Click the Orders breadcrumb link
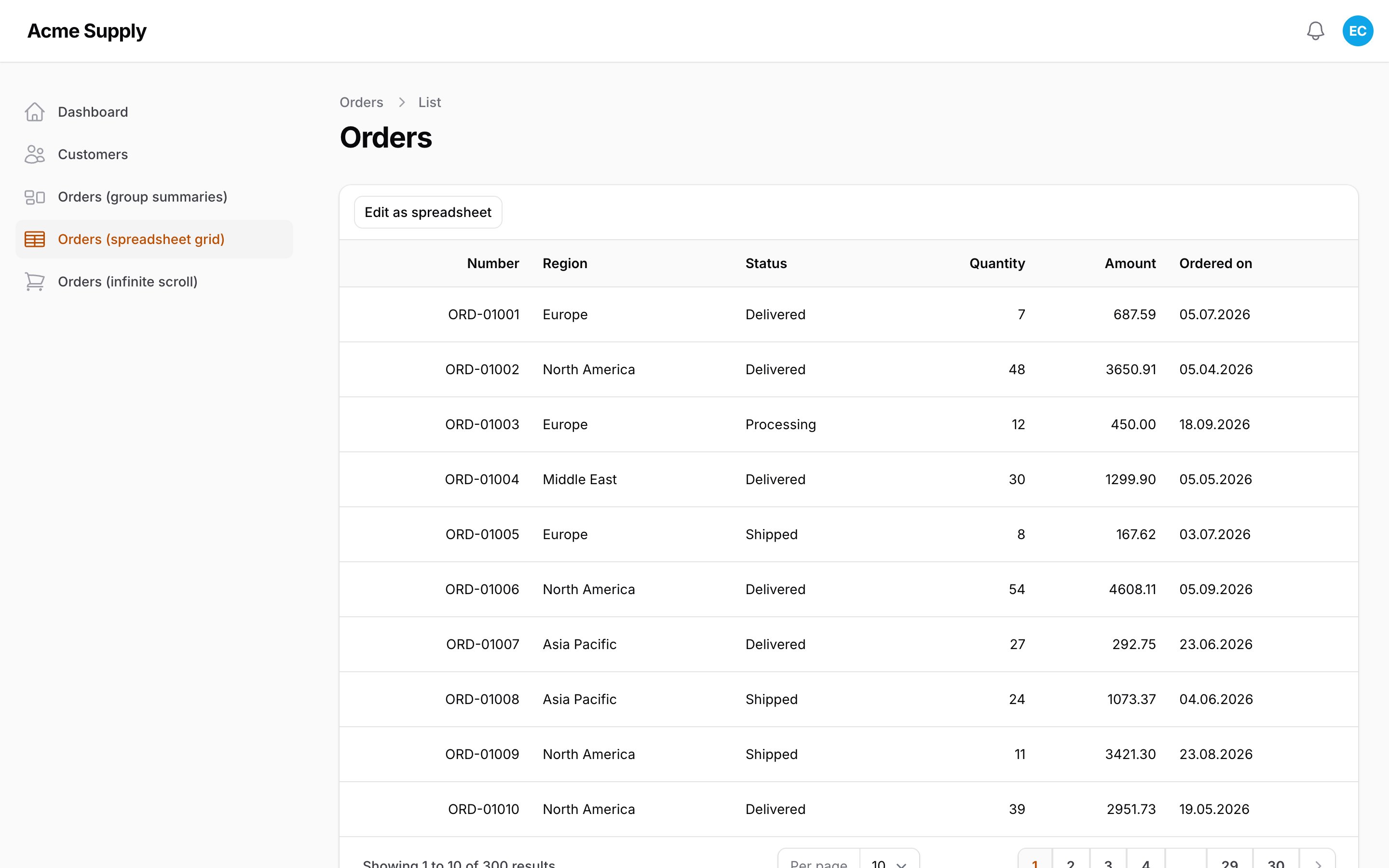 pyautogui.click(x=361, y=102)
